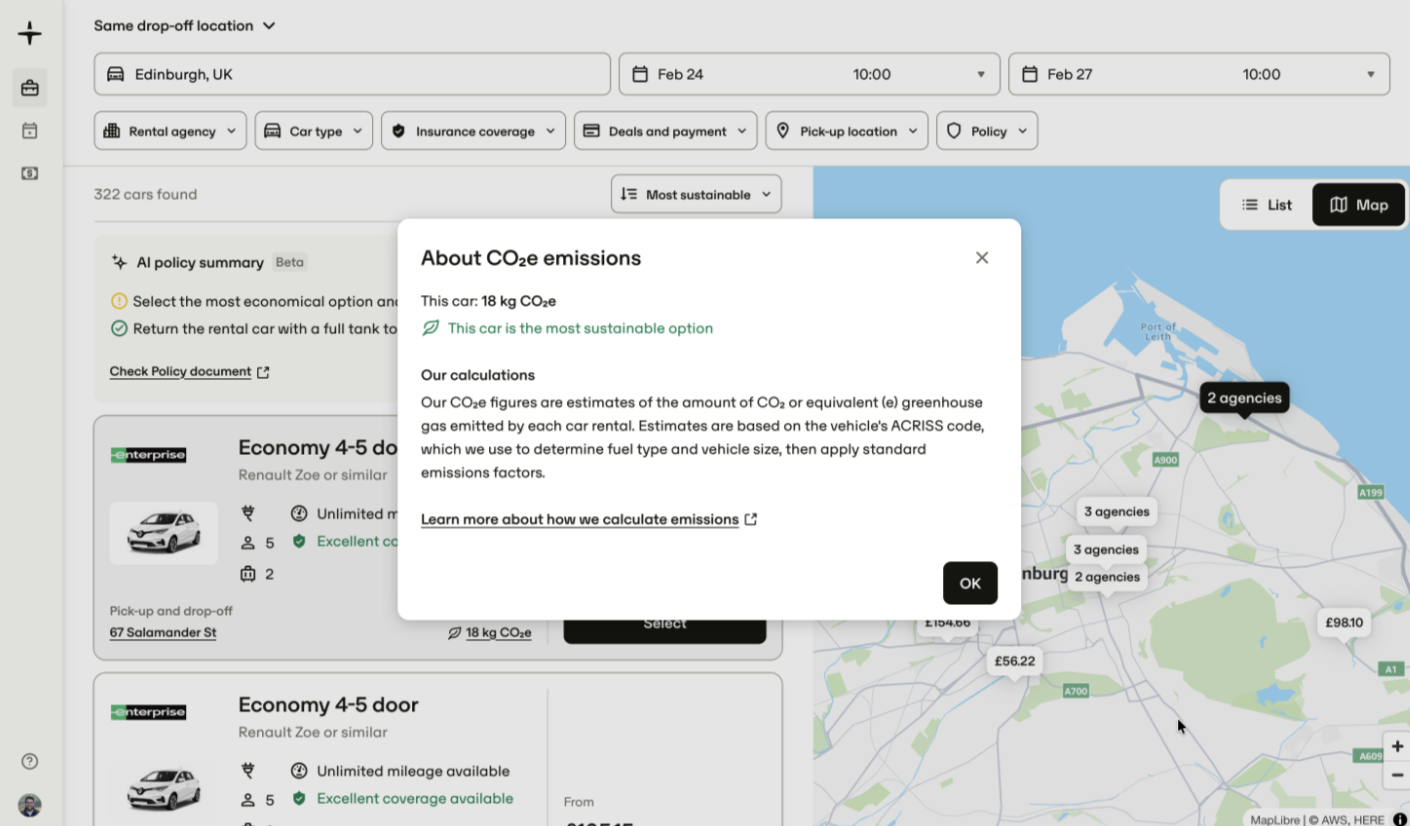The height and width of the screenshot is (826, 1410).
Task: Switch to Map view
Action: [x=1358, y=205]
